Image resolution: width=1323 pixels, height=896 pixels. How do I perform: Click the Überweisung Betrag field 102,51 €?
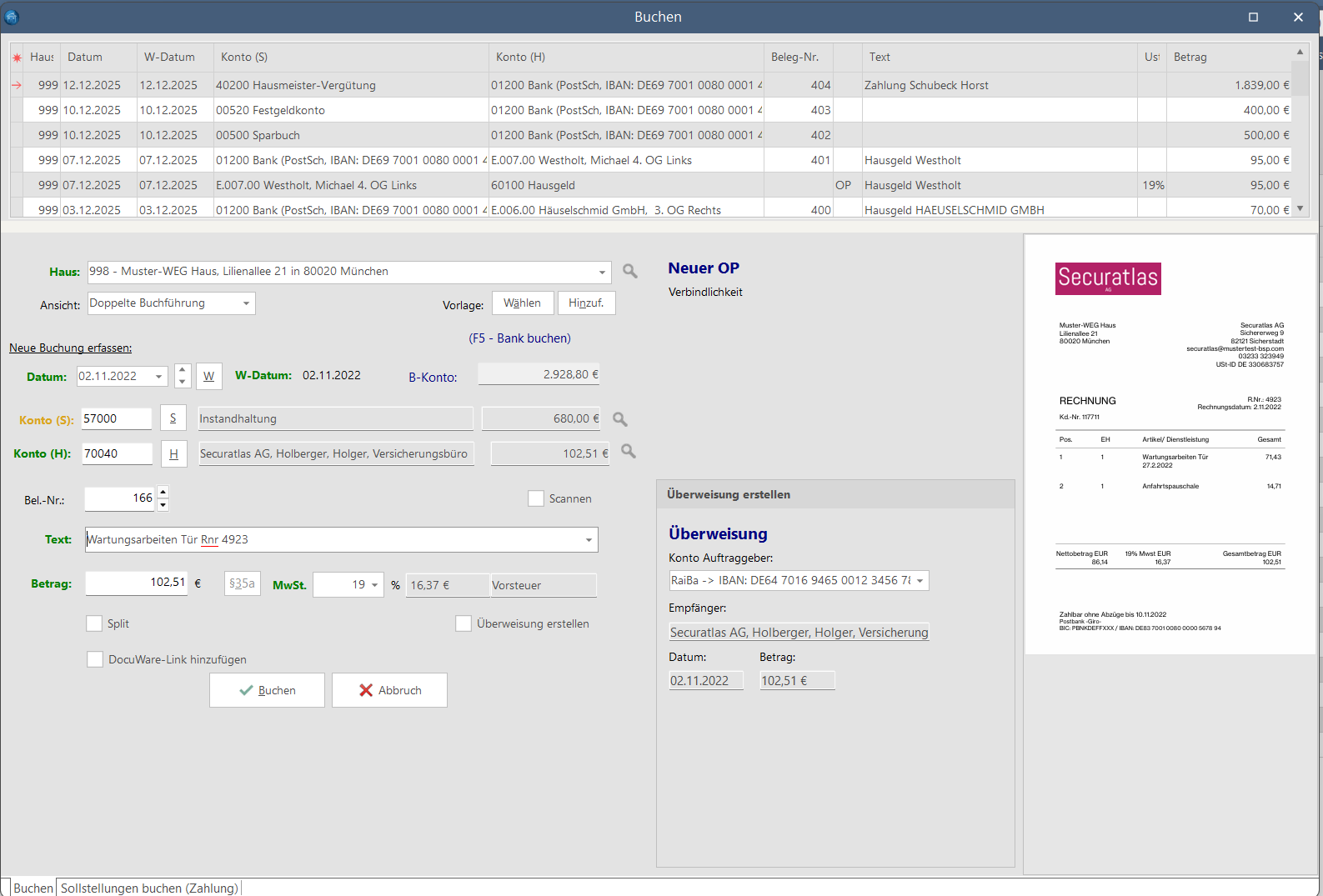(797, 681)
